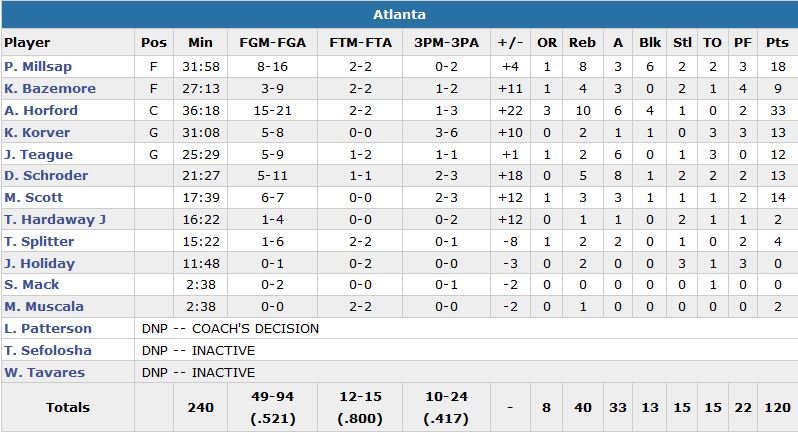The width and height of the screenshot is (798, 433).
Task: Click T. Sefolosha's name
Action: coord(46,351)
